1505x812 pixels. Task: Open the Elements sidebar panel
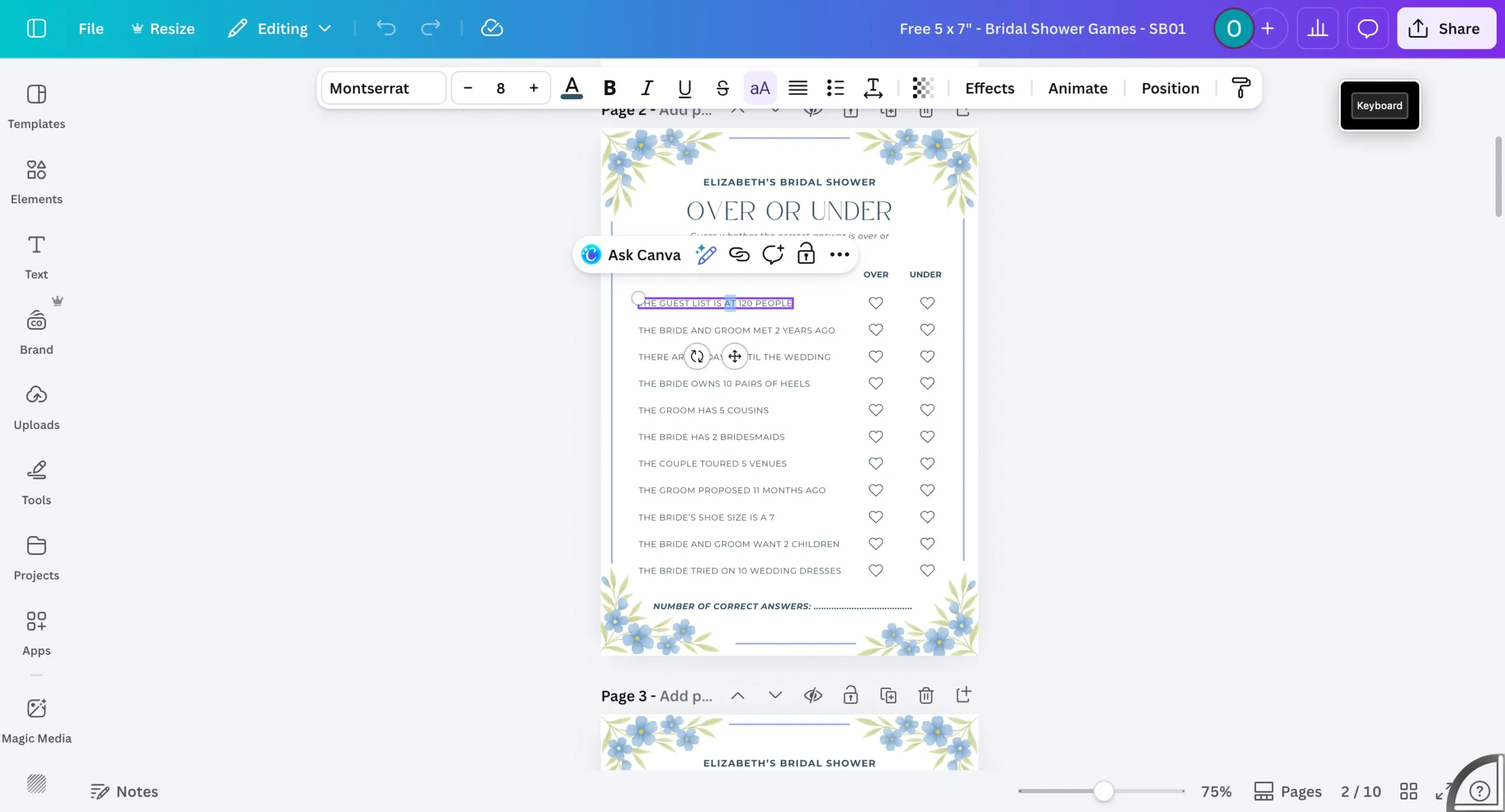tap(36, 181)
